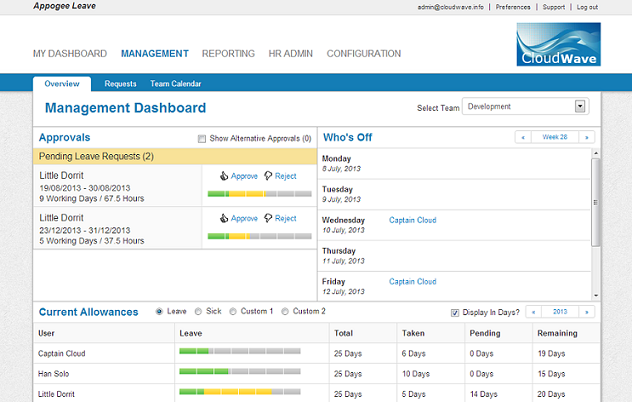Click the CloudWave logo
This screenshot has height=402, width=632.
[x=558, y=46]
